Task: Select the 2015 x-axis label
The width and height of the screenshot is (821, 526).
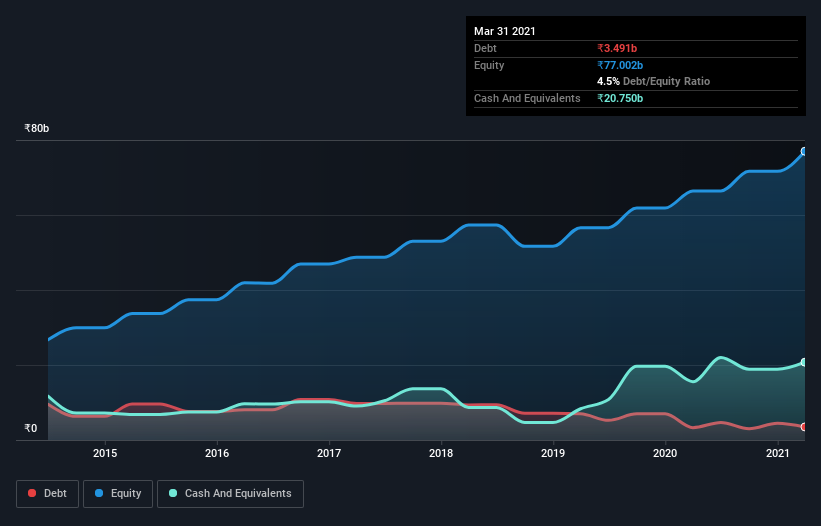Action: pyautogui.click(x=105, y=453)
